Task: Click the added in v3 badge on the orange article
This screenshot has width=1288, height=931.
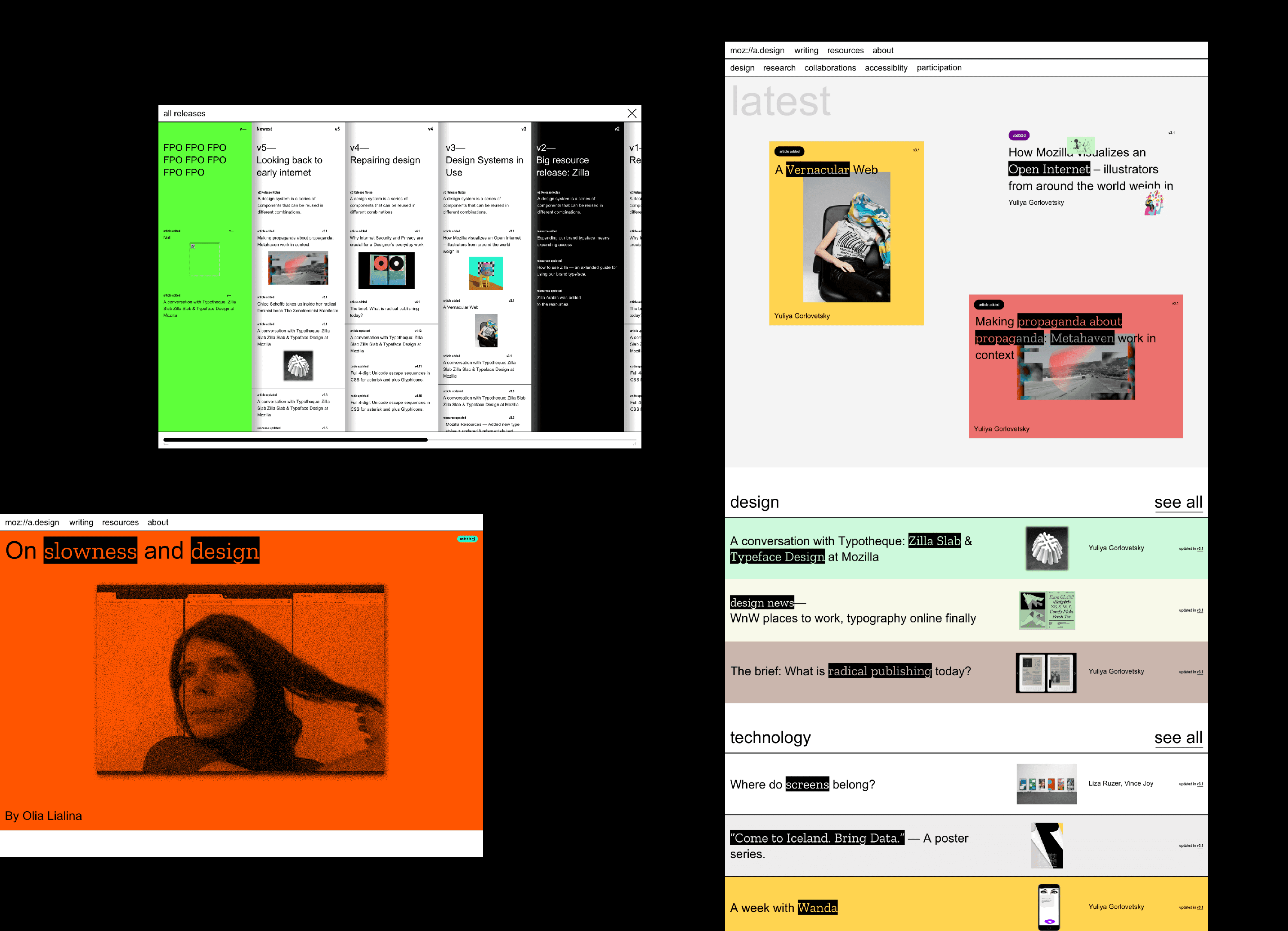Action: click(468, 539)
